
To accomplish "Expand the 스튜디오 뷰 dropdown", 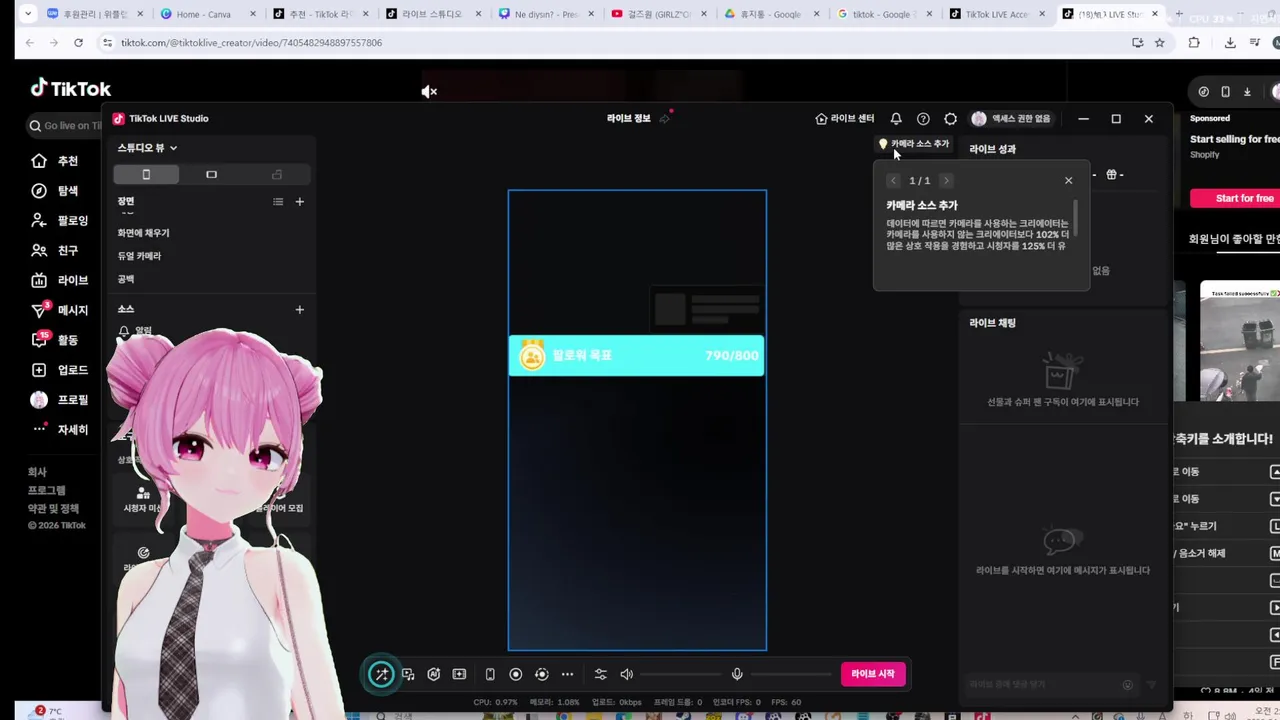I will [x=147, y=148].
